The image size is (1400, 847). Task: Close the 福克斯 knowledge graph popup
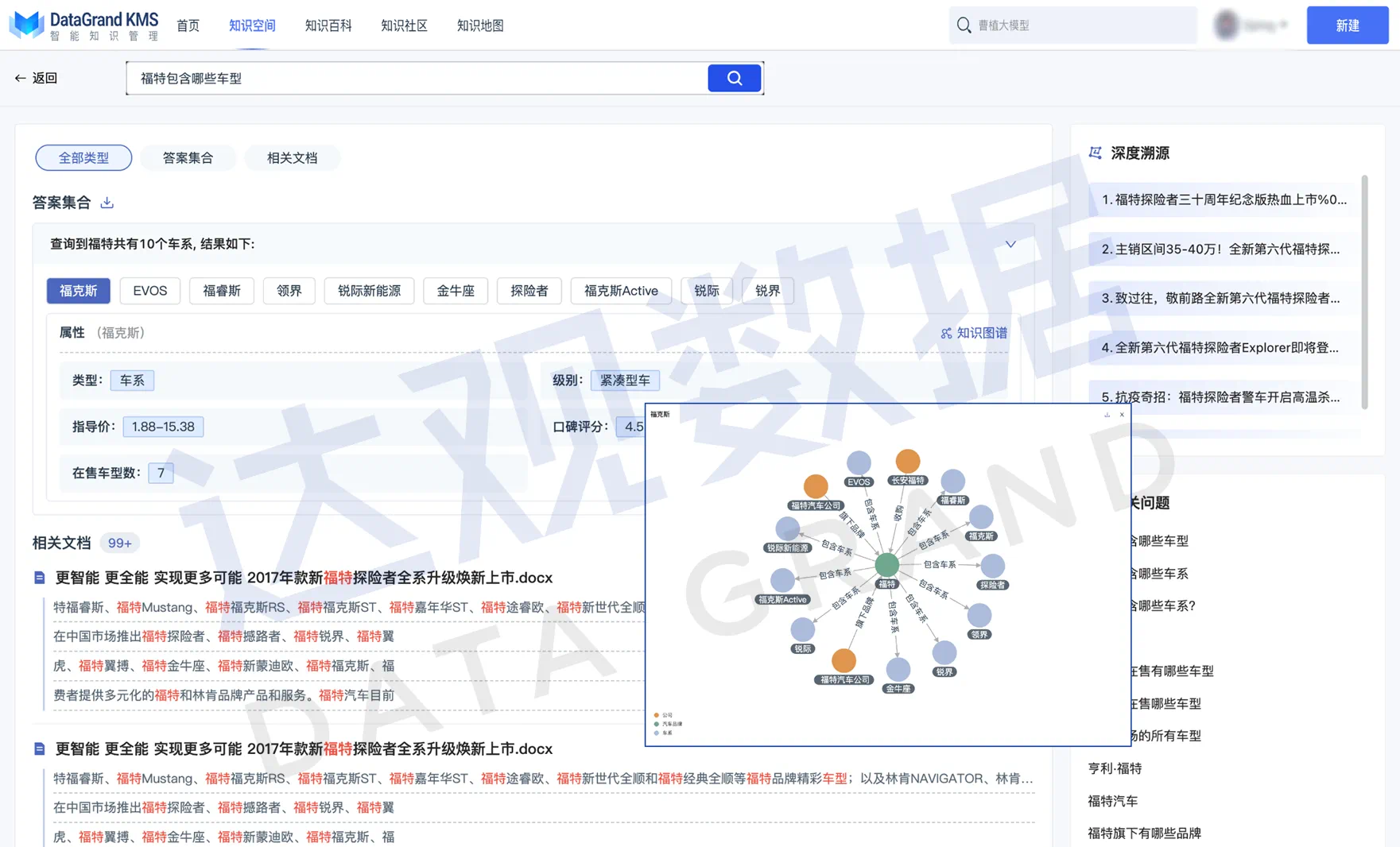click(x=1122, y=415)
